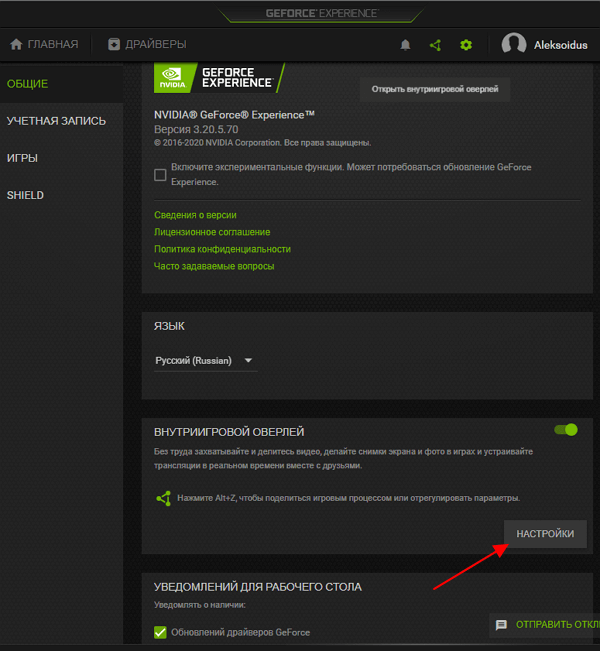This screenshot has height=651, width=600.
Task: Click the drivers download icon
Action: (114, 44)
